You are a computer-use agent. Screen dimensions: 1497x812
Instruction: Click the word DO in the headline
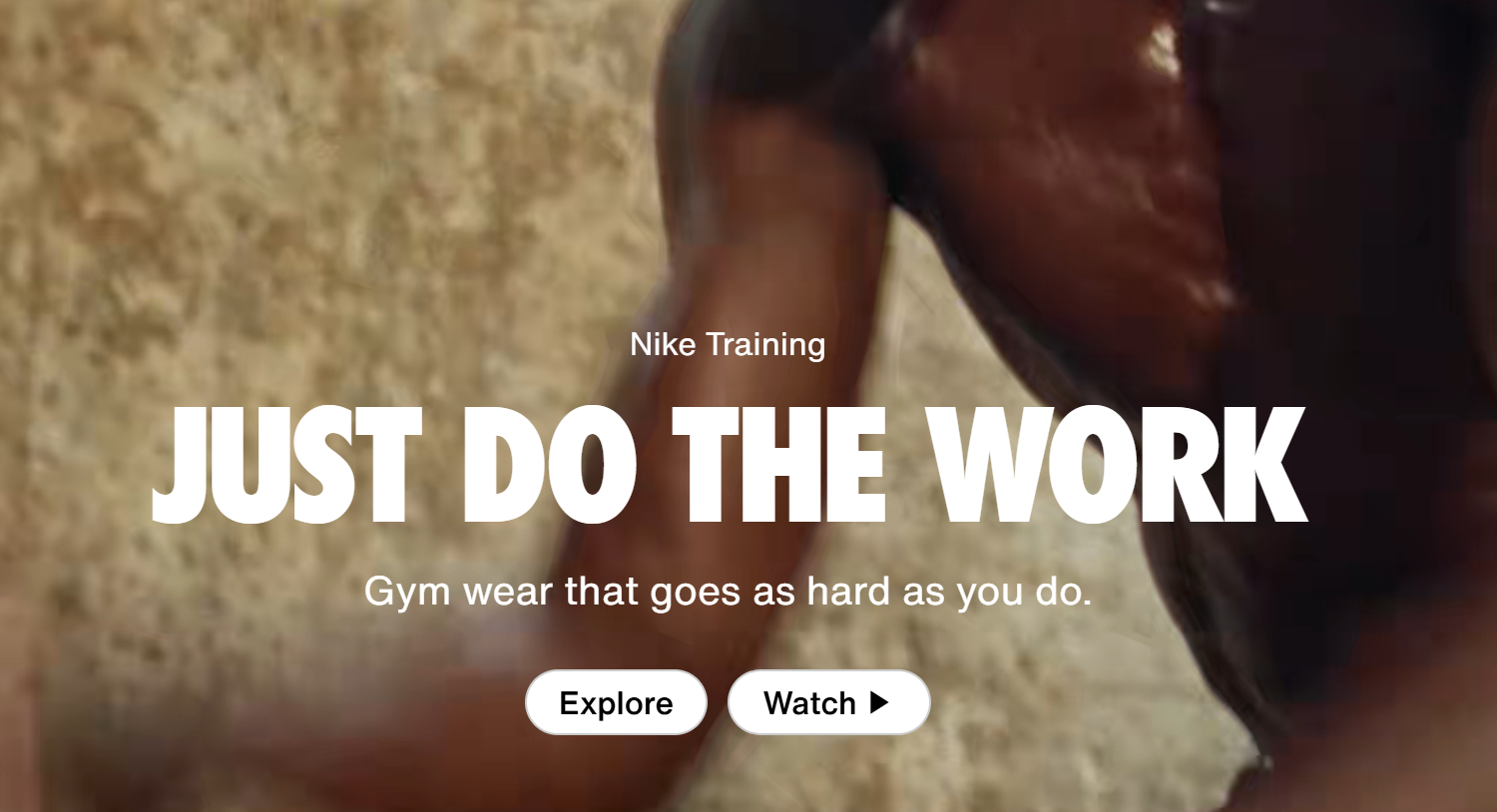550,465
